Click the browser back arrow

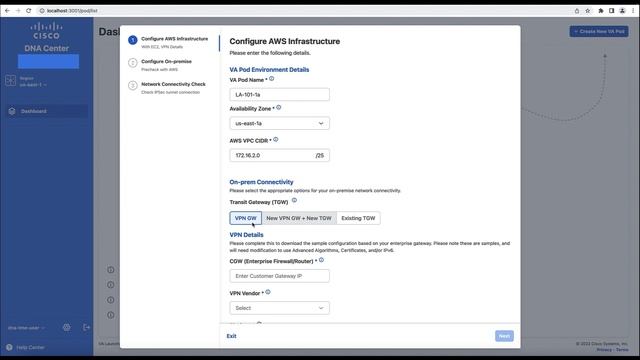pos(7,11)
